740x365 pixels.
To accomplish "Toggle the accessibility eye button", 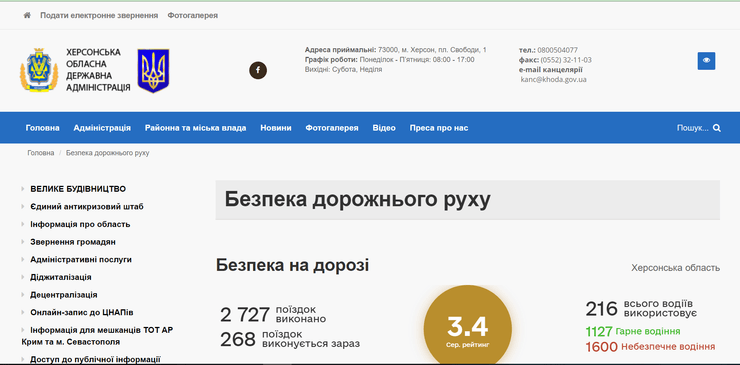I will pos(706,61).
